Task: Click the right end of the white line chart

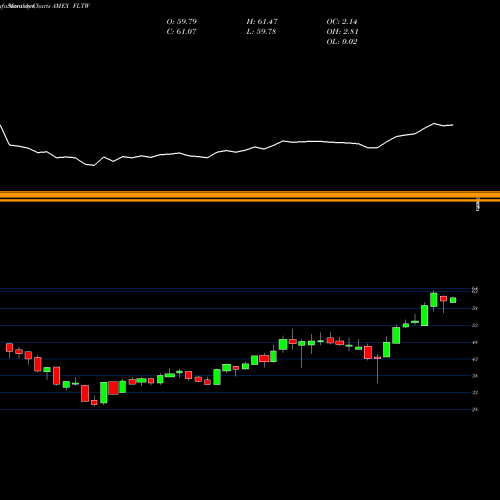Action: tap(453, 125)
